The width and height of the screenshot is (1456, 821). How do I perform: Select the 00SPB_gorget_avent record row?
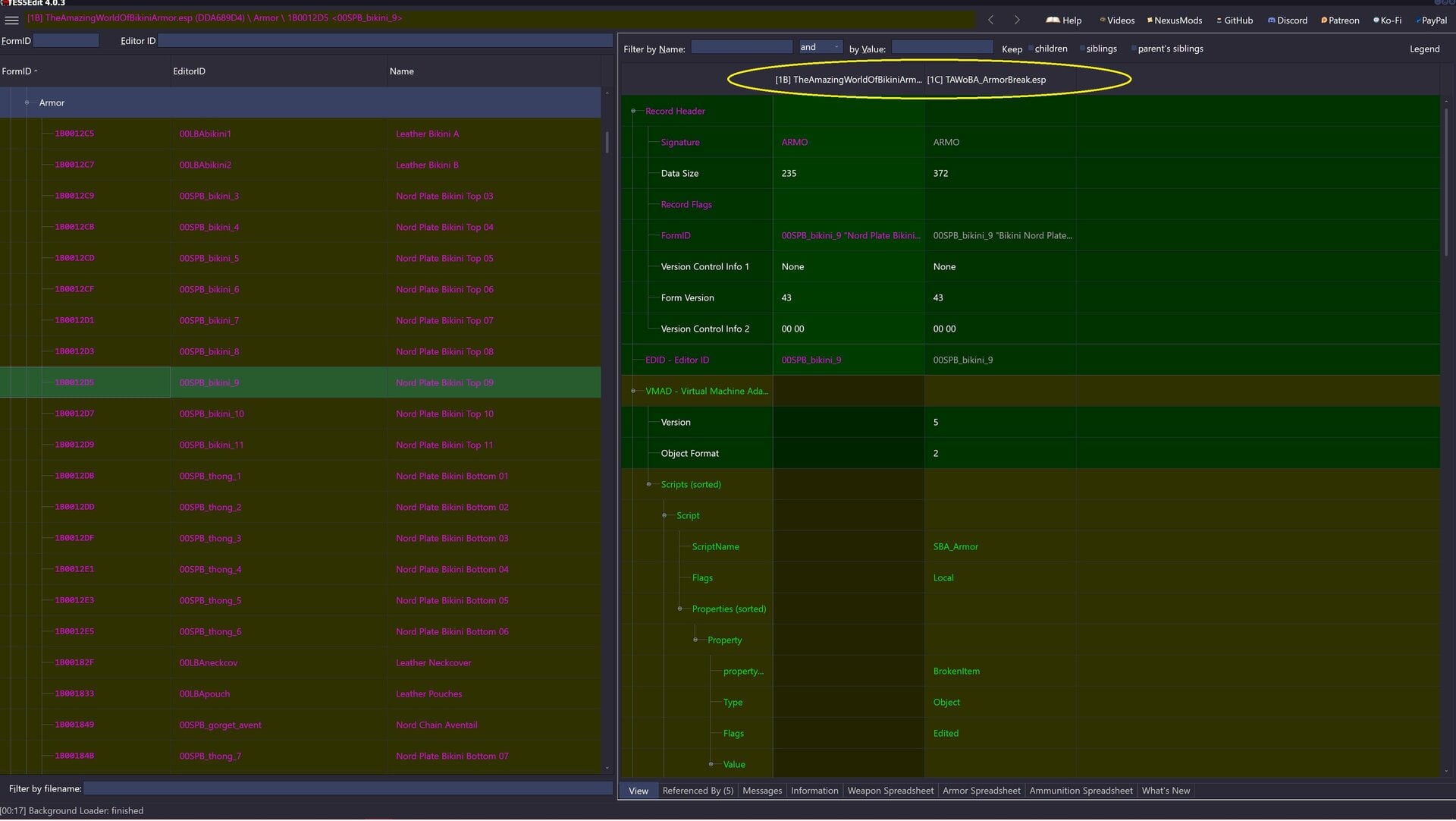coord(300,725)
